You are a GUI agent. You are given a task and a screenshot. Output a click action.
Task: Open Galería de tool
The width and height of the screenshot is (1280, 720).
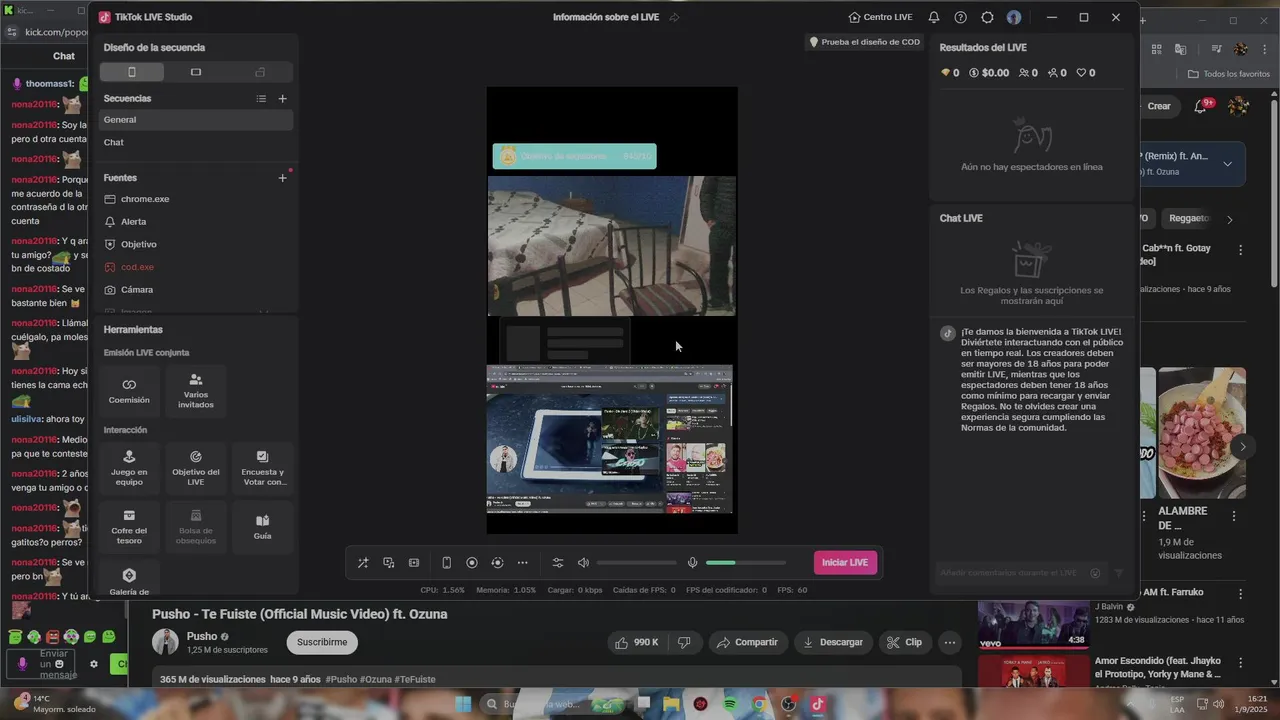pyautogui.click(x=129, y=581)
